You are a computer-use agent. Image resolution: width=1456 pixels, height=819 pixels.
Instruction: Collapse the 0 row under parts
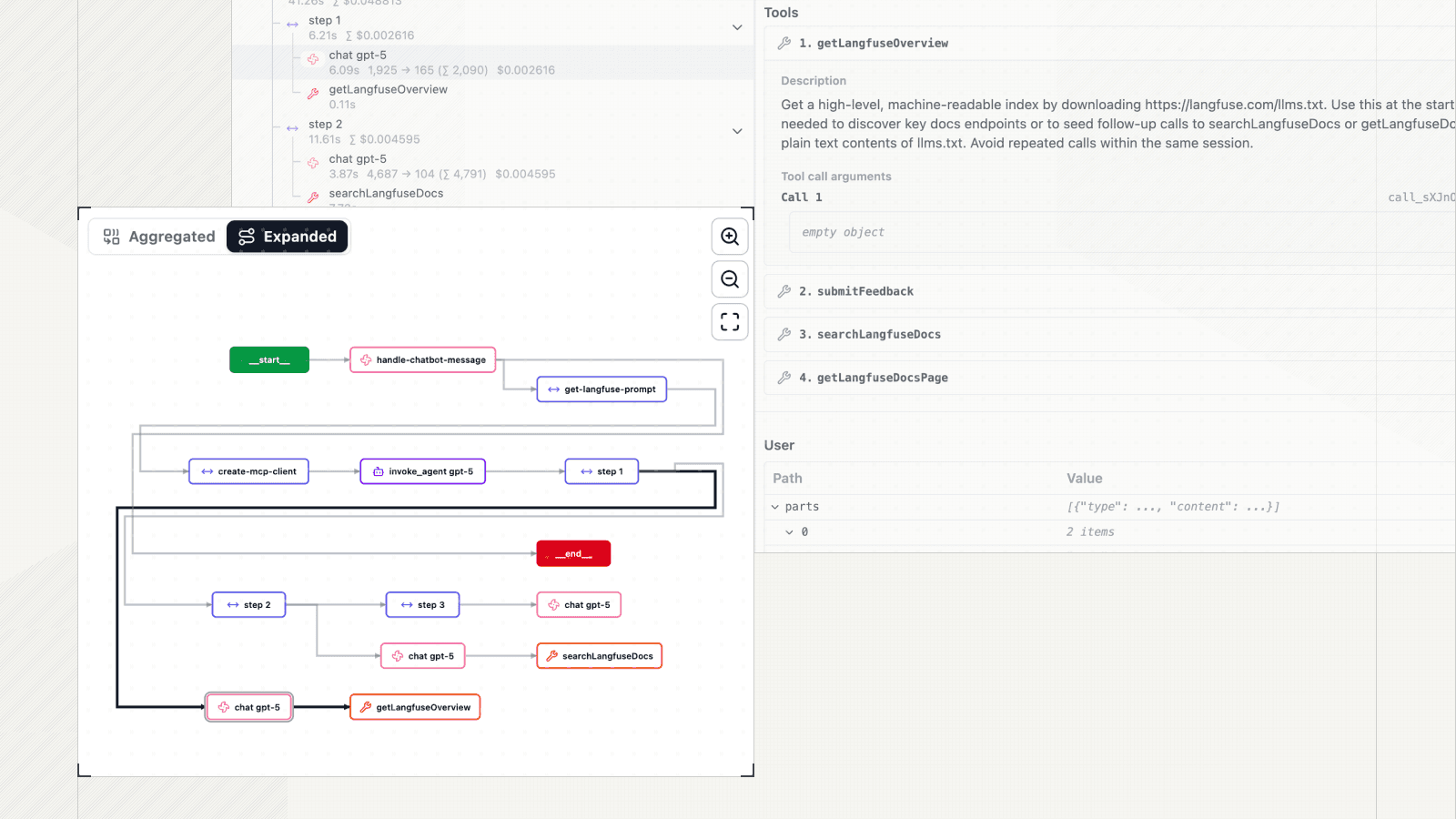point(789,532)
